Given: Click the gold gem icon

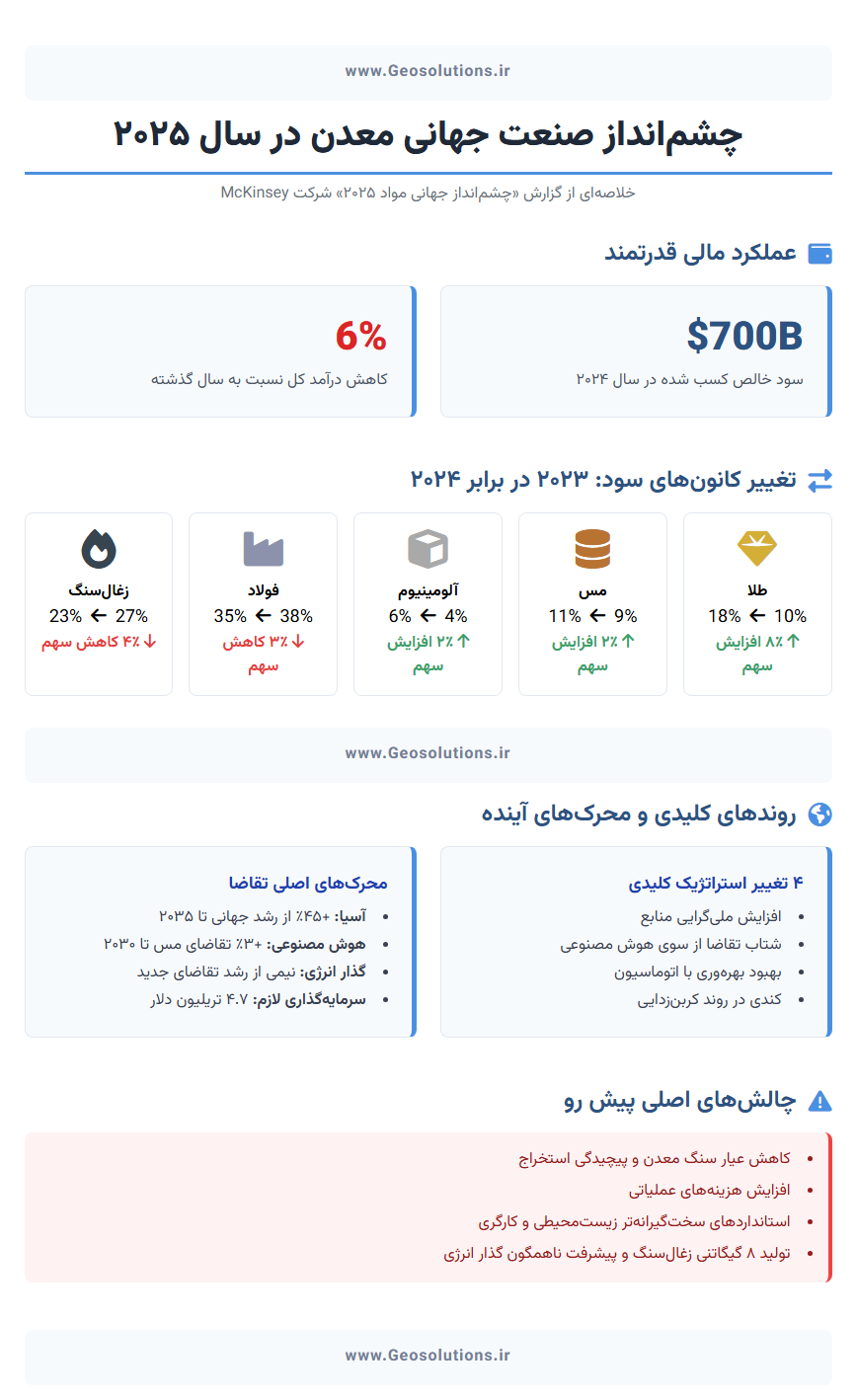Looking at the screenshot, I should coord(757,548).
